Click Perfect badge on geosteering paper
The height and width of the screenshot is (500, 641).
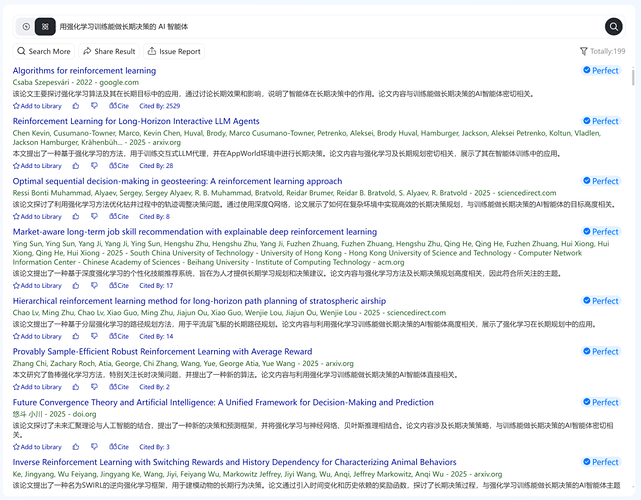click(601, 181)
